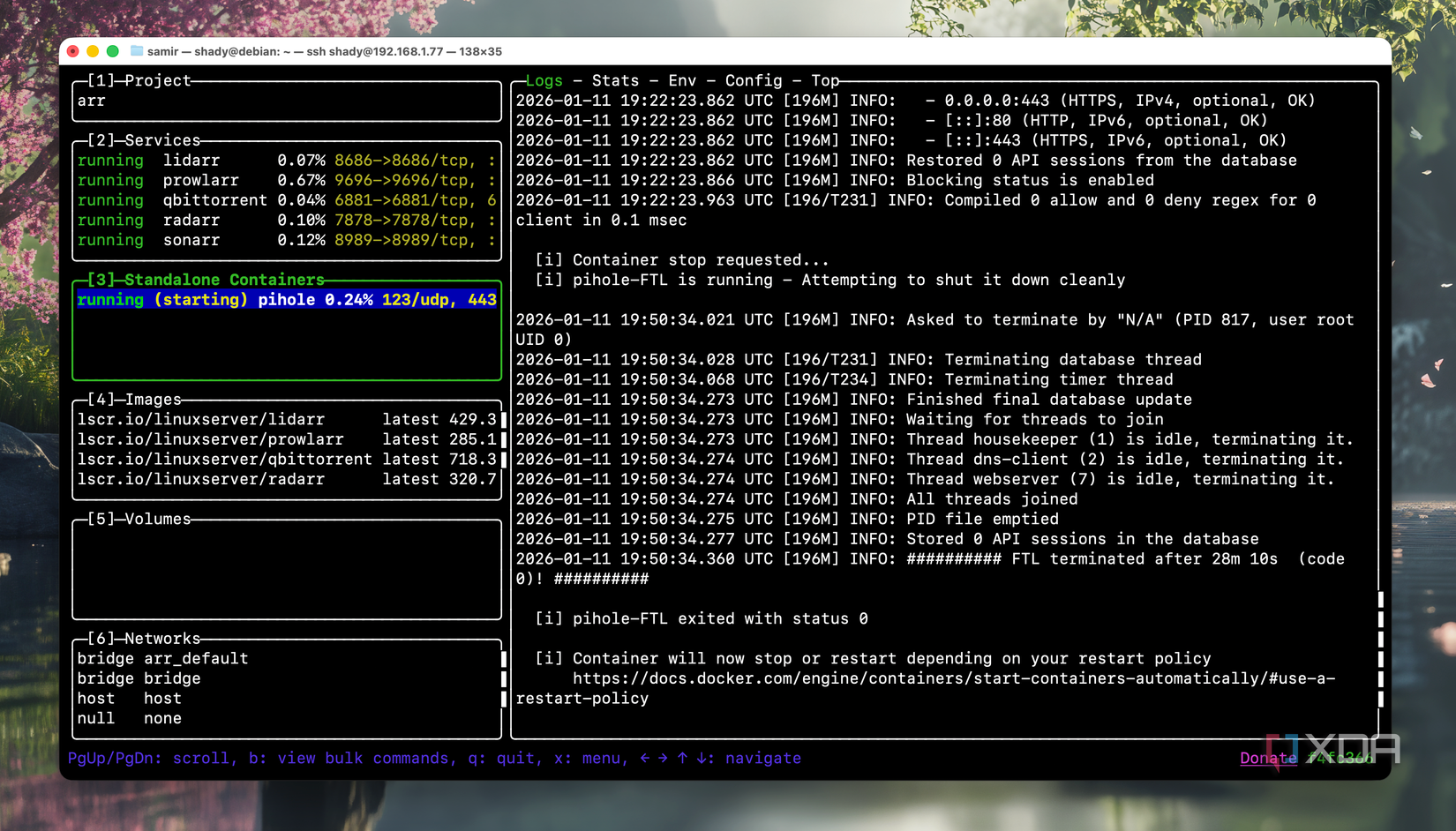Select the sonarr service
The width and height of the screenshot is (1456, 831).
click(x=191, y=240)
